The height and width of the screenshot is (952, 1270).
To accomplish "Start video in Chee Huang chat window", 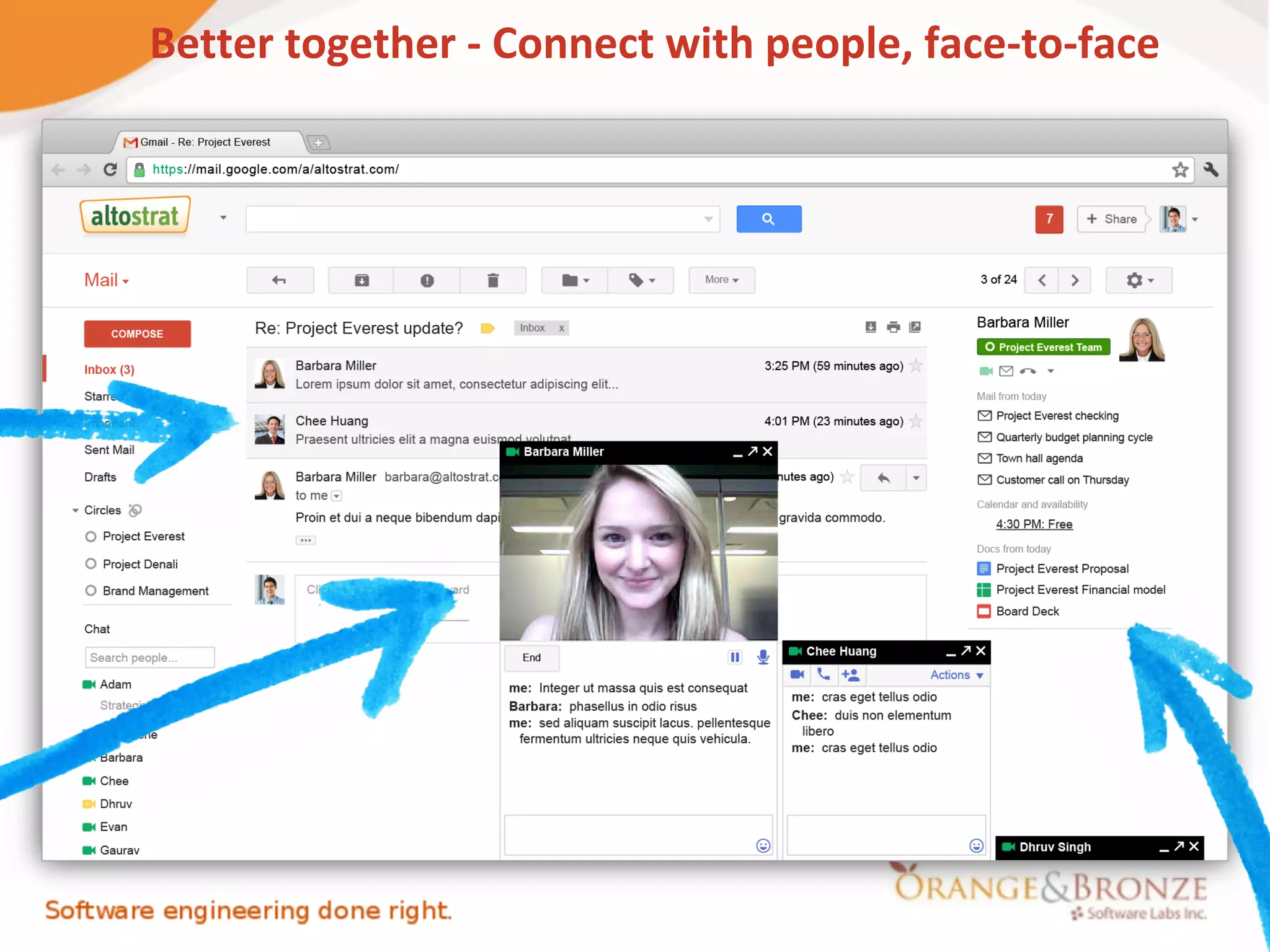I will [x=797, y=674].
